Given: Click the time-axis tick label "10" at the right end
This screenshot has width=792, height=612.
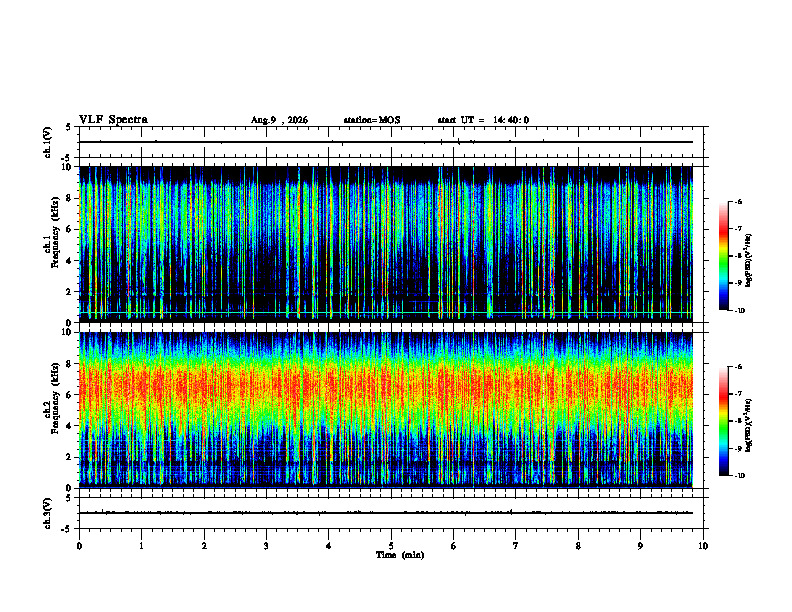Looking at the screenshot, I should tap(703, 546).
